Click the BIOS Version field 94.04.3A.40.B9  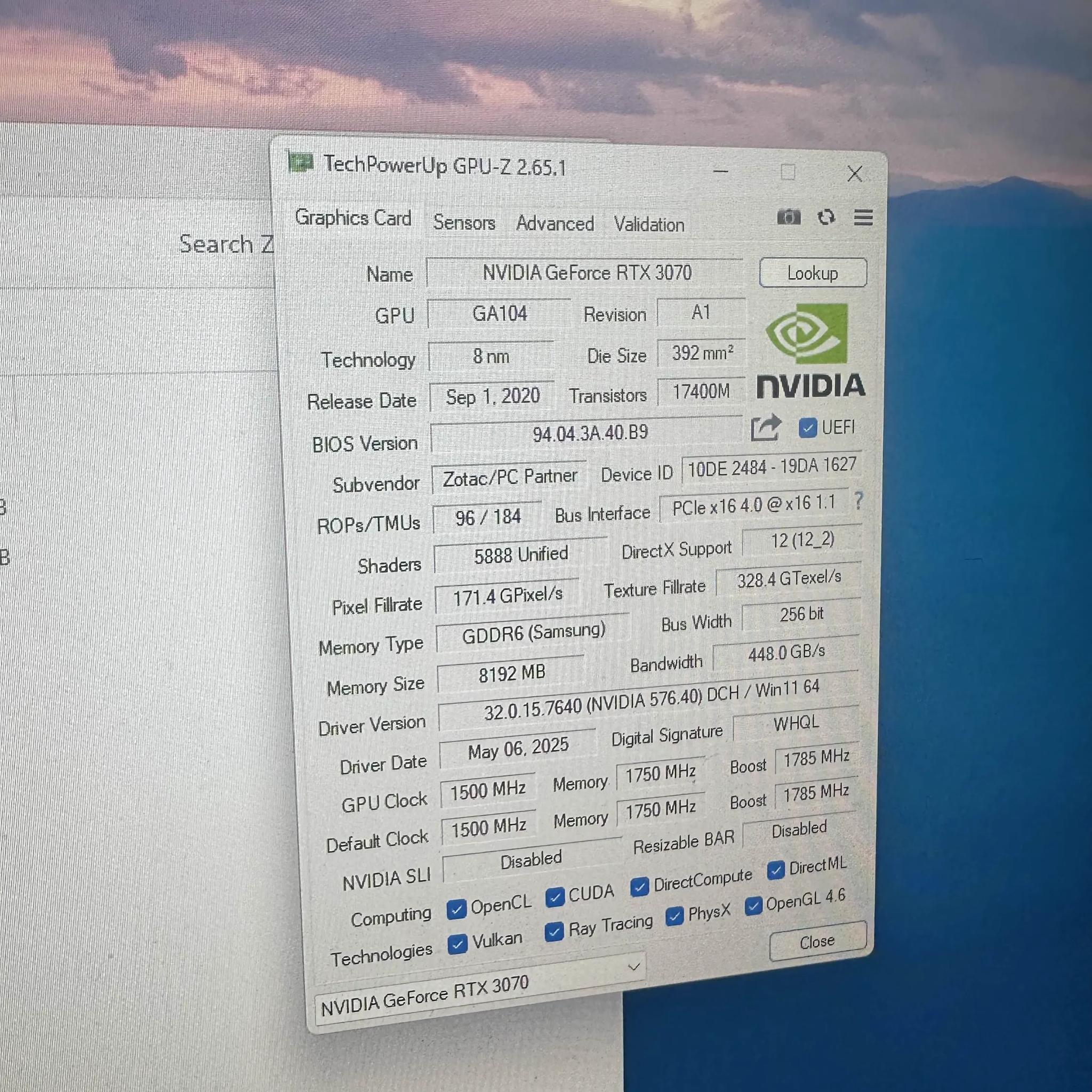click(587, 433)
